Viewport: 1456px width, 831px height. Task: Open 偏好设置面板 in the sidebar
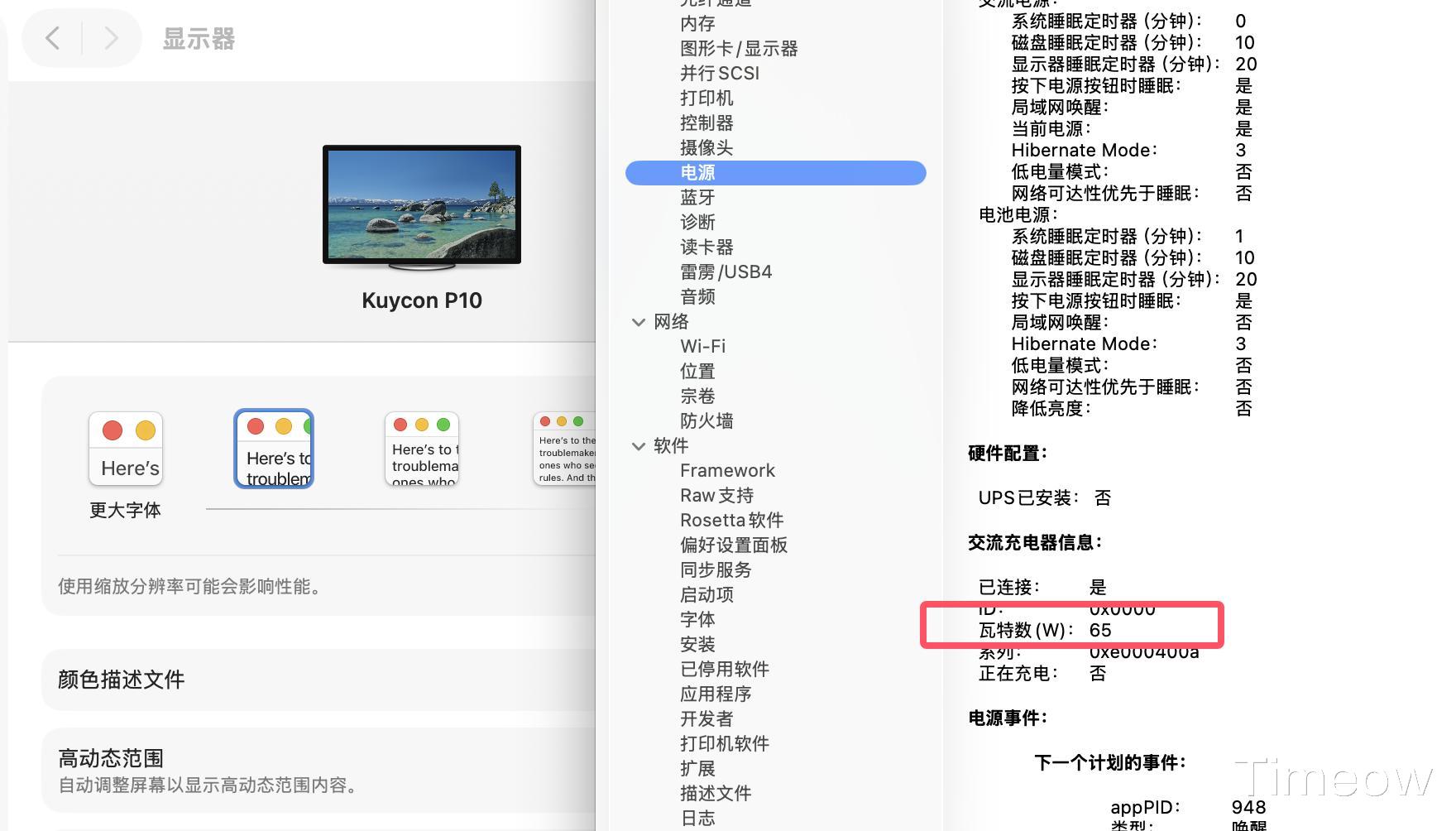(734, 545)
